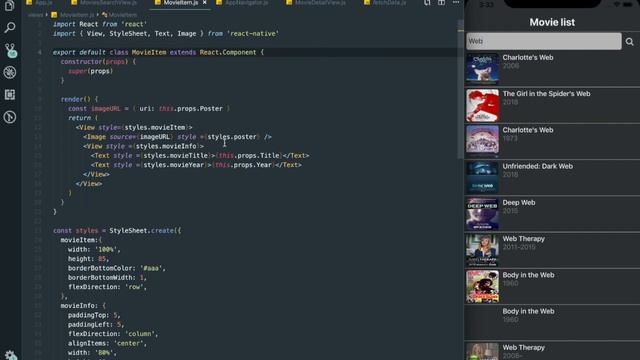Viewport: 640px width, 360px height.
Task: Open the Manage settings gear
Action: 10,355
